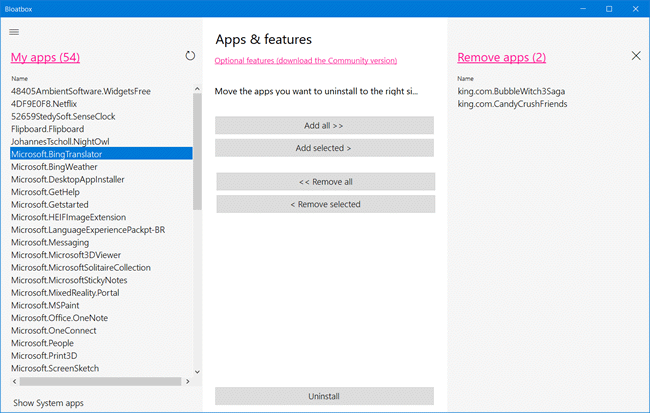Select Microsoft.GetHelp app
This screenshot has width=650, height=413.
[x=101, y=192]
